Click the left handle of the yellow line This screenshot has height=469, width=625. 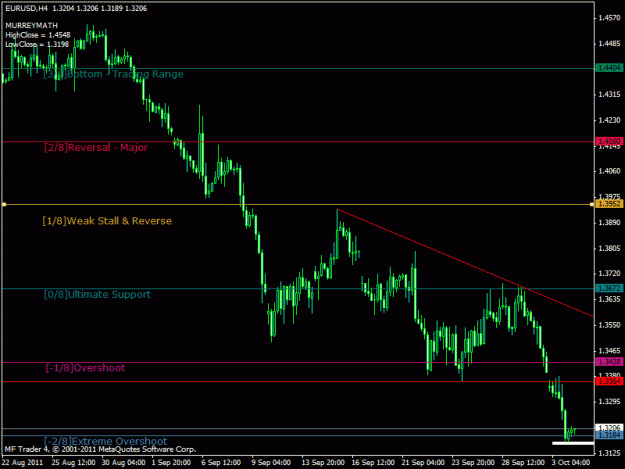(x=4, y=204)
